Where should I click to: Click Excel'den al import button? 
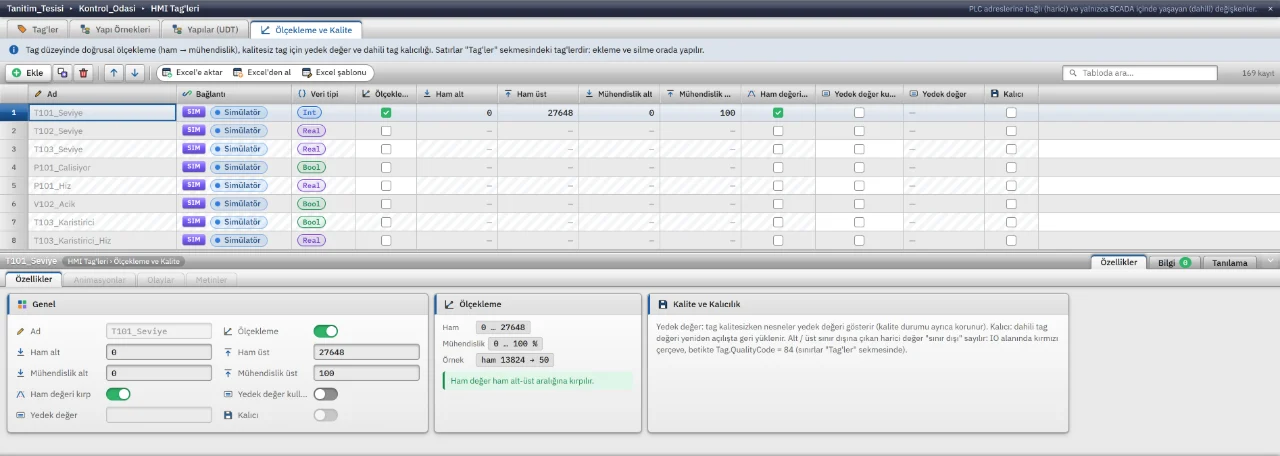click(x=262, y=73)
